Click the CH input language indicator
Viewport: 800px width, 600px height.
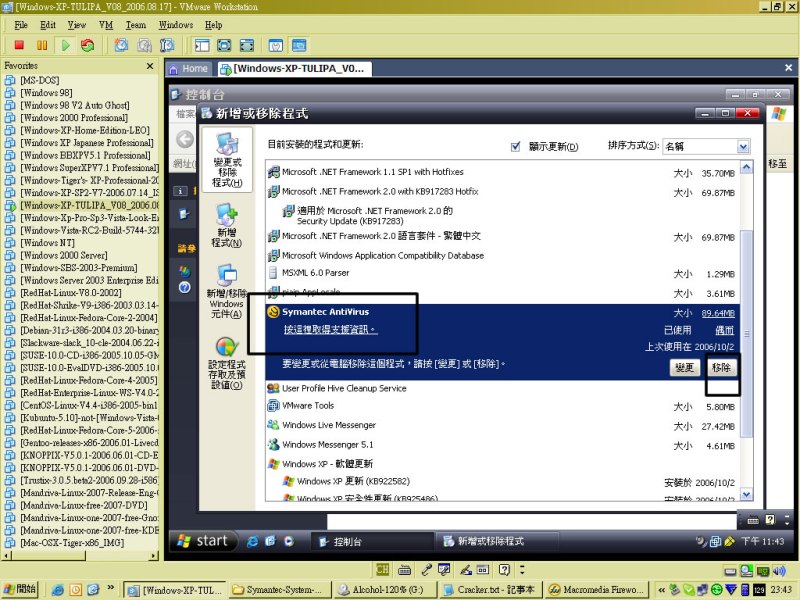point(382,569)
